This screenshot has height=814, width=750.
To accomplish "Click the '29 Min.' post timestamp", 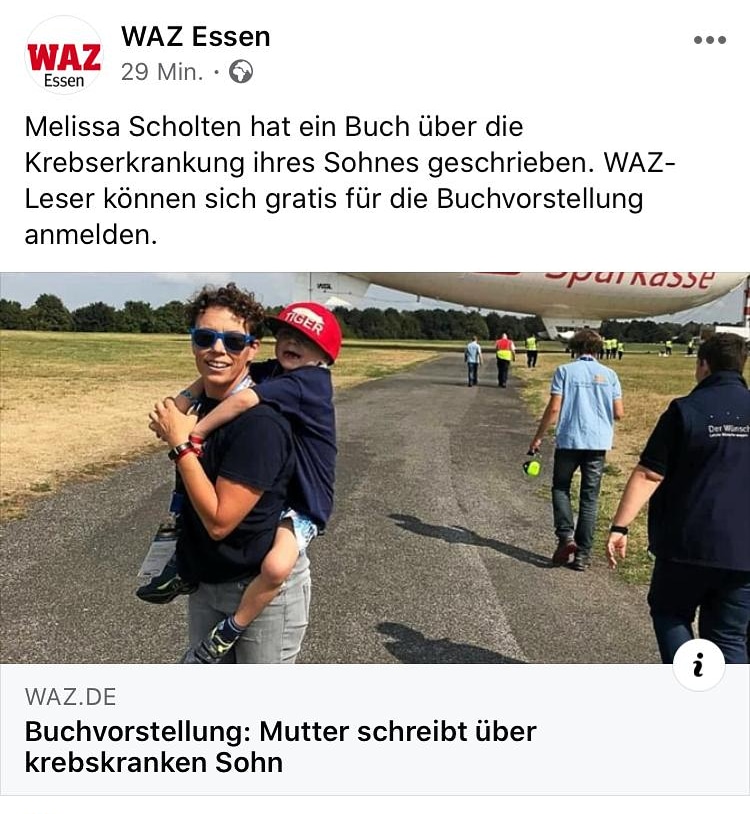I will [x=162, y=72].
